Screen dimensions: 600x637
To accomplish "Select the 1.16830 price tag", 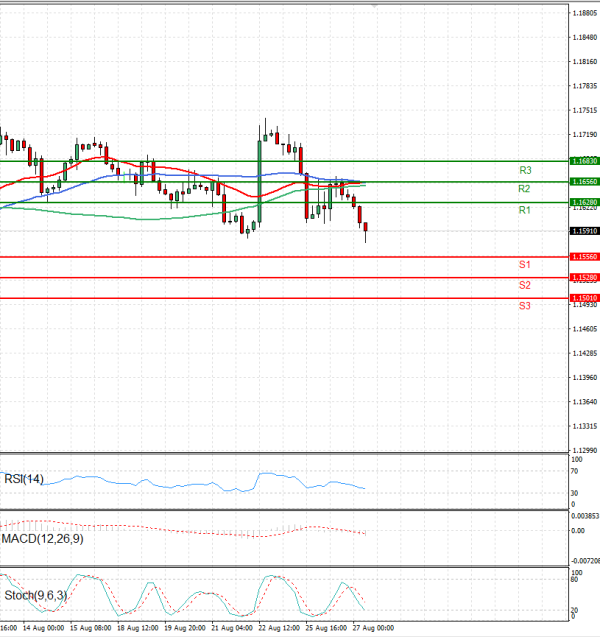I will click(585, 161).
